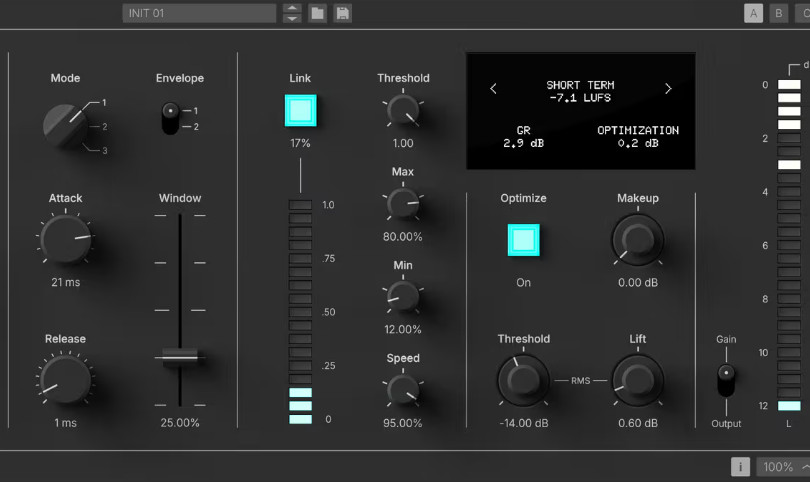Click the Lift knob

tap(637, 380)
